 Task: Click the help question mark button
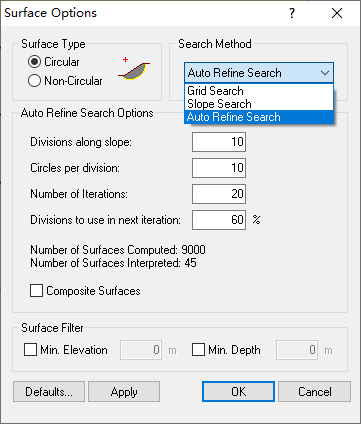tap(292, 13)
